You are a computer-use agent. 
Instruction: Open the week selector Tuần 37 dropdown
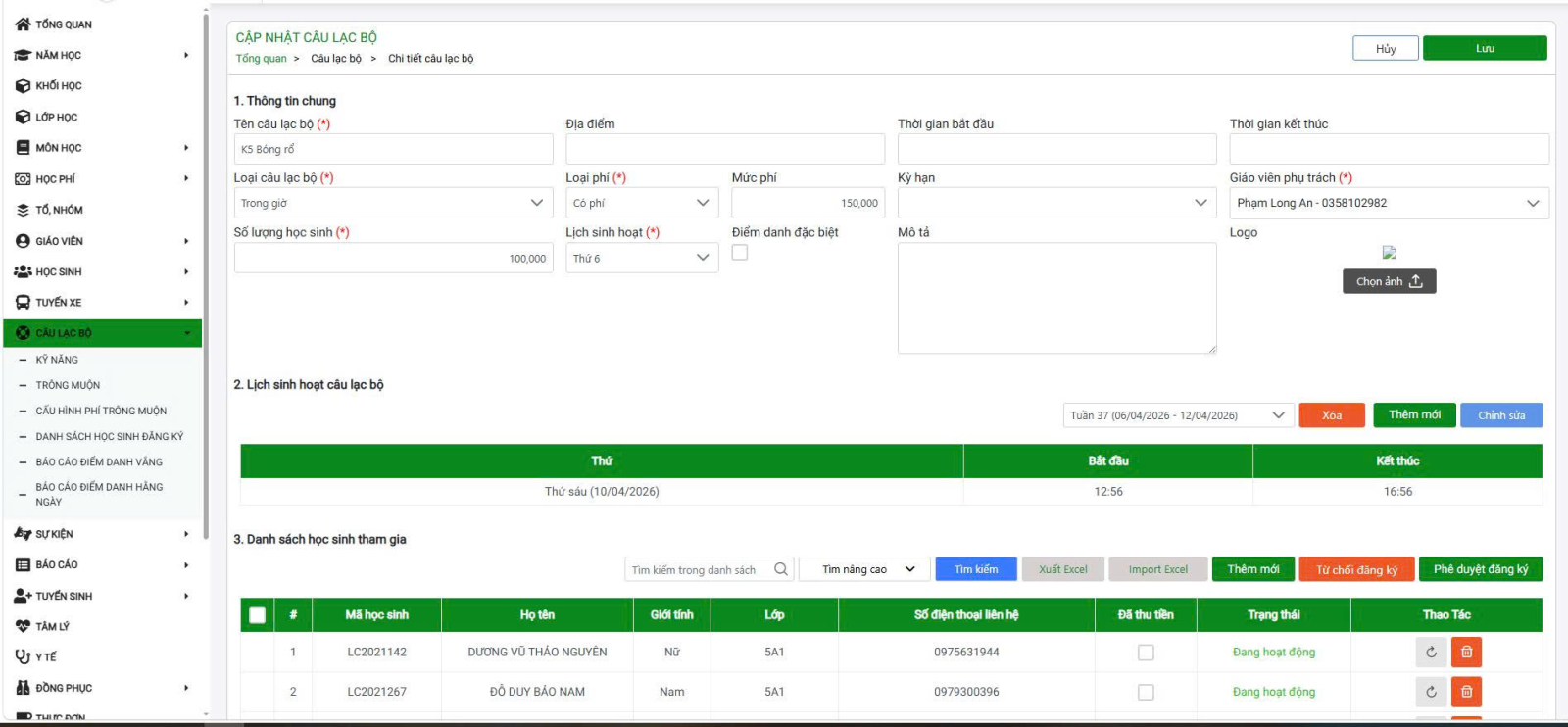(1178, 415)
